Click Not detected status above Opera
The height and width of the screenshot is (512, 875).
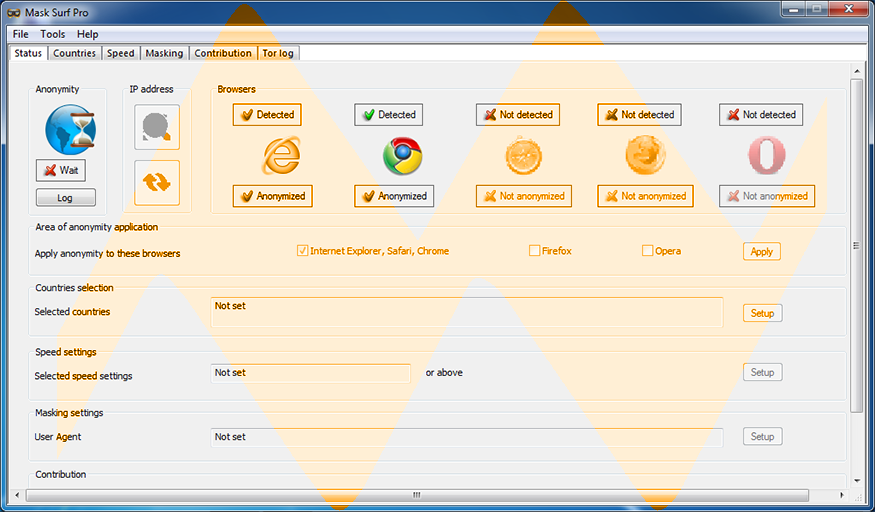click(x=761, y=114)
